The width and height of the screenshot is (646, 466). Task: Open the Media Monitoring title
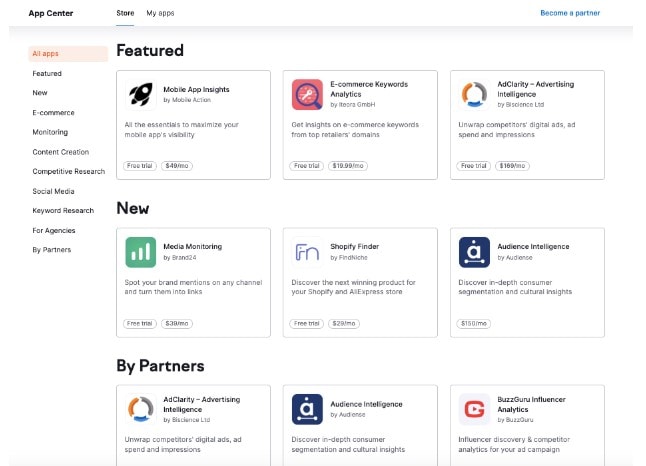192,246
